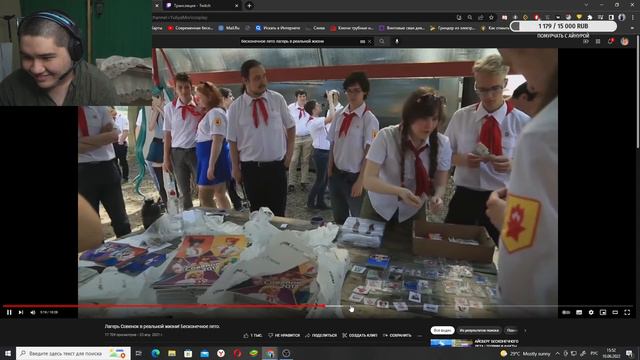Open the 'Искать в Интернете' bookmark

coord(278,28)
